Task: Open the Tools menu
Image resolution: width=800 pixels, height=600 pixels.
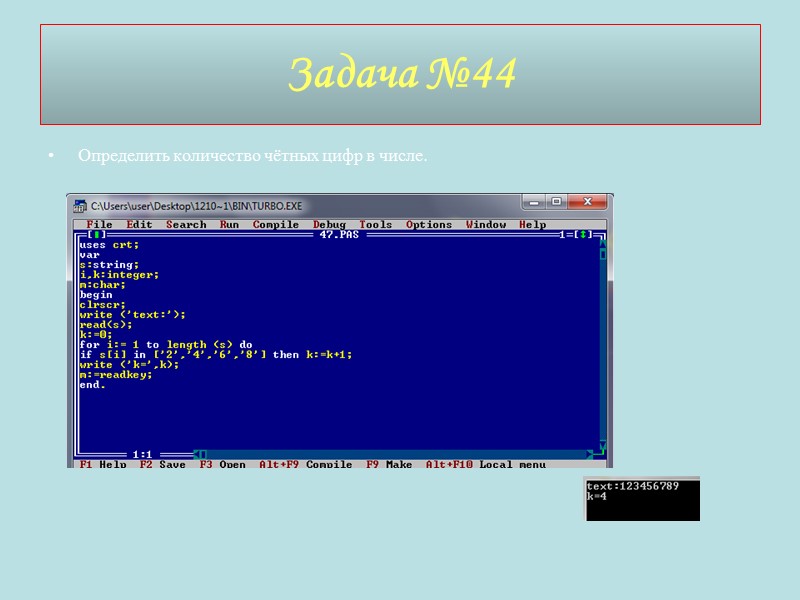Action: [x=376, y=224]
